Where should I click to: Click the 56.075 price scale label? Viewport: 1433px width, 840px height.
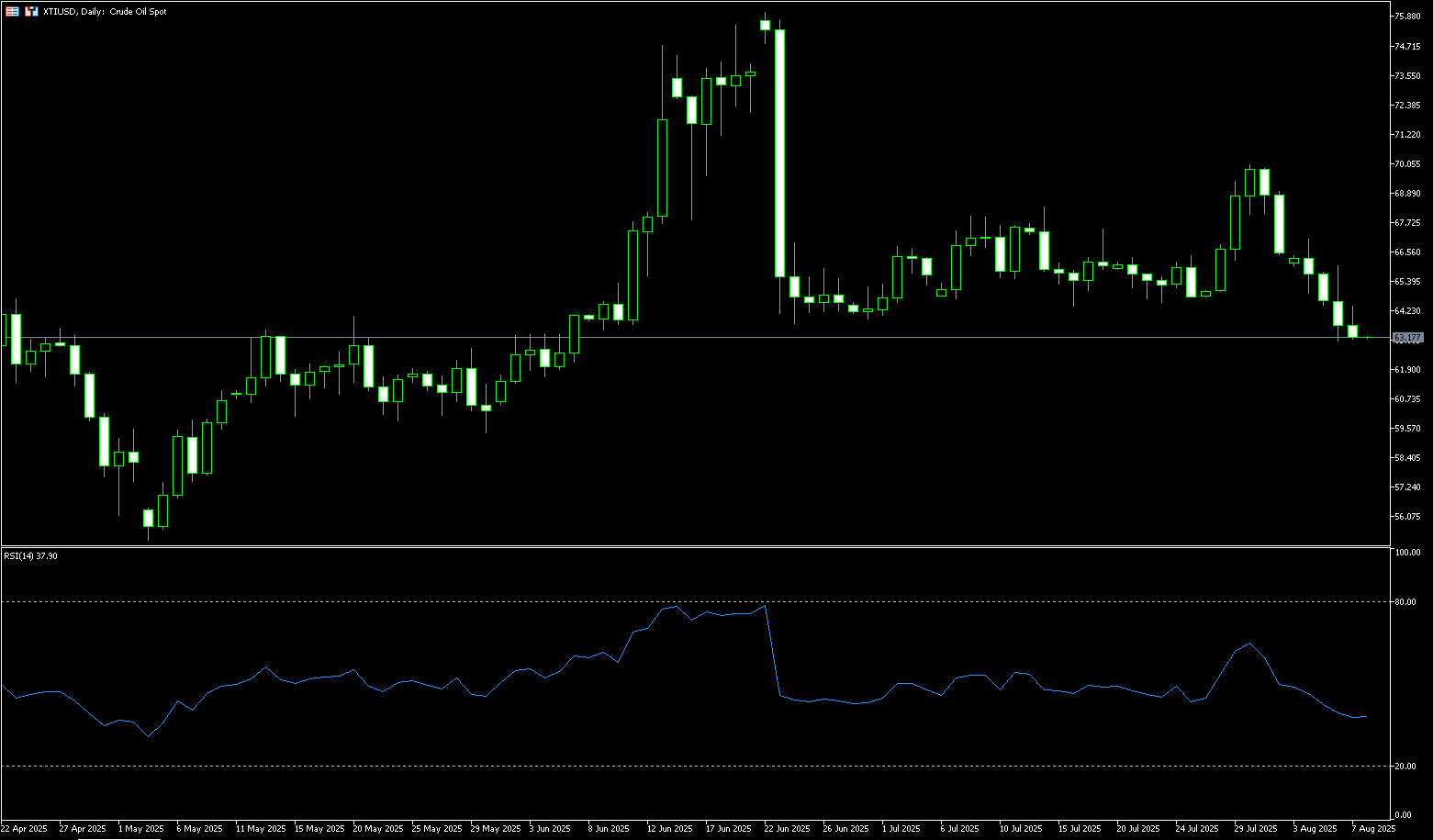click(x=1408, y=516)
